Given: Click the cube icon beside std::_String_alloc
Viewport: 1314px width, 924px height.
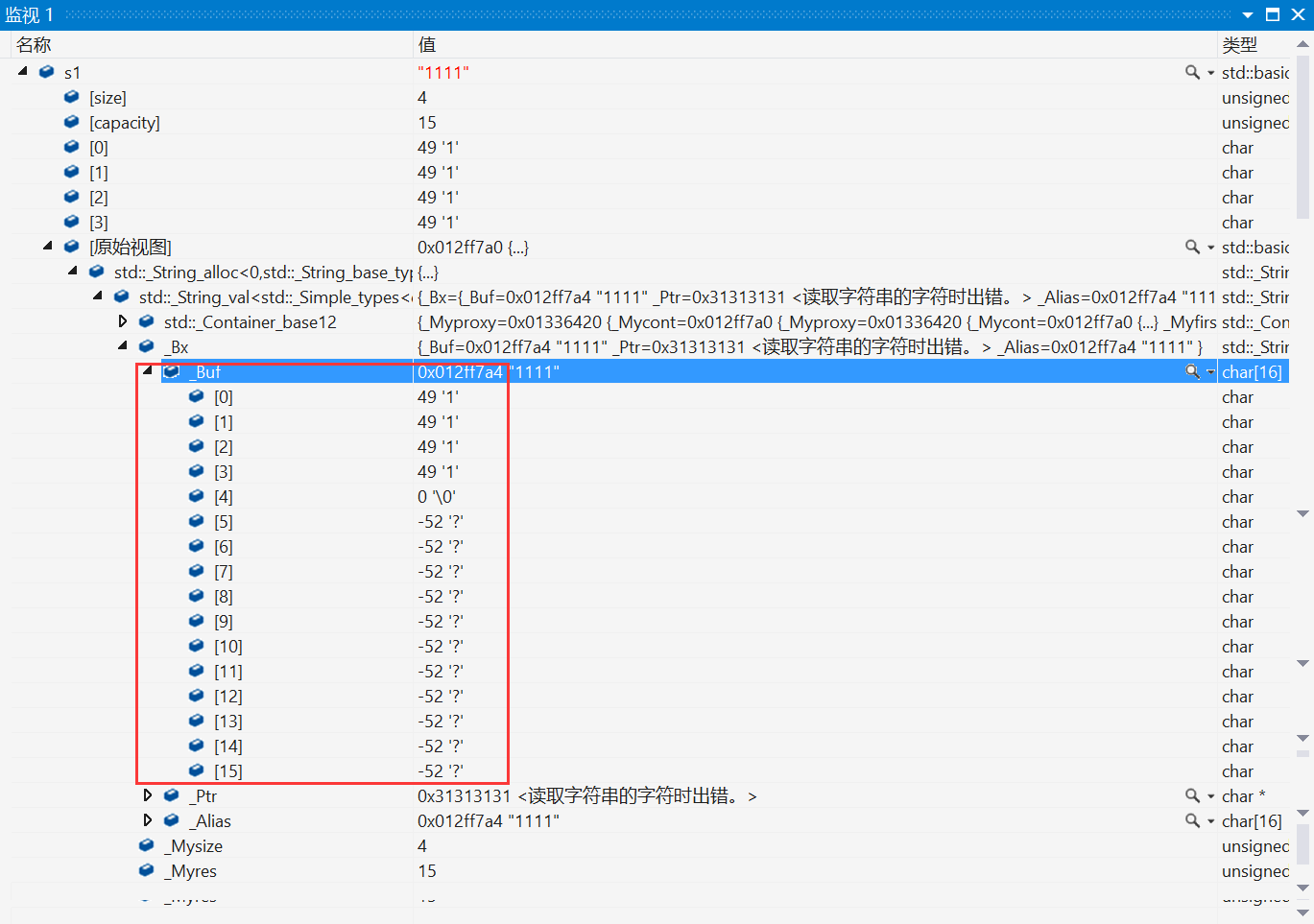Looking at the screenshot, I should 96,271.
